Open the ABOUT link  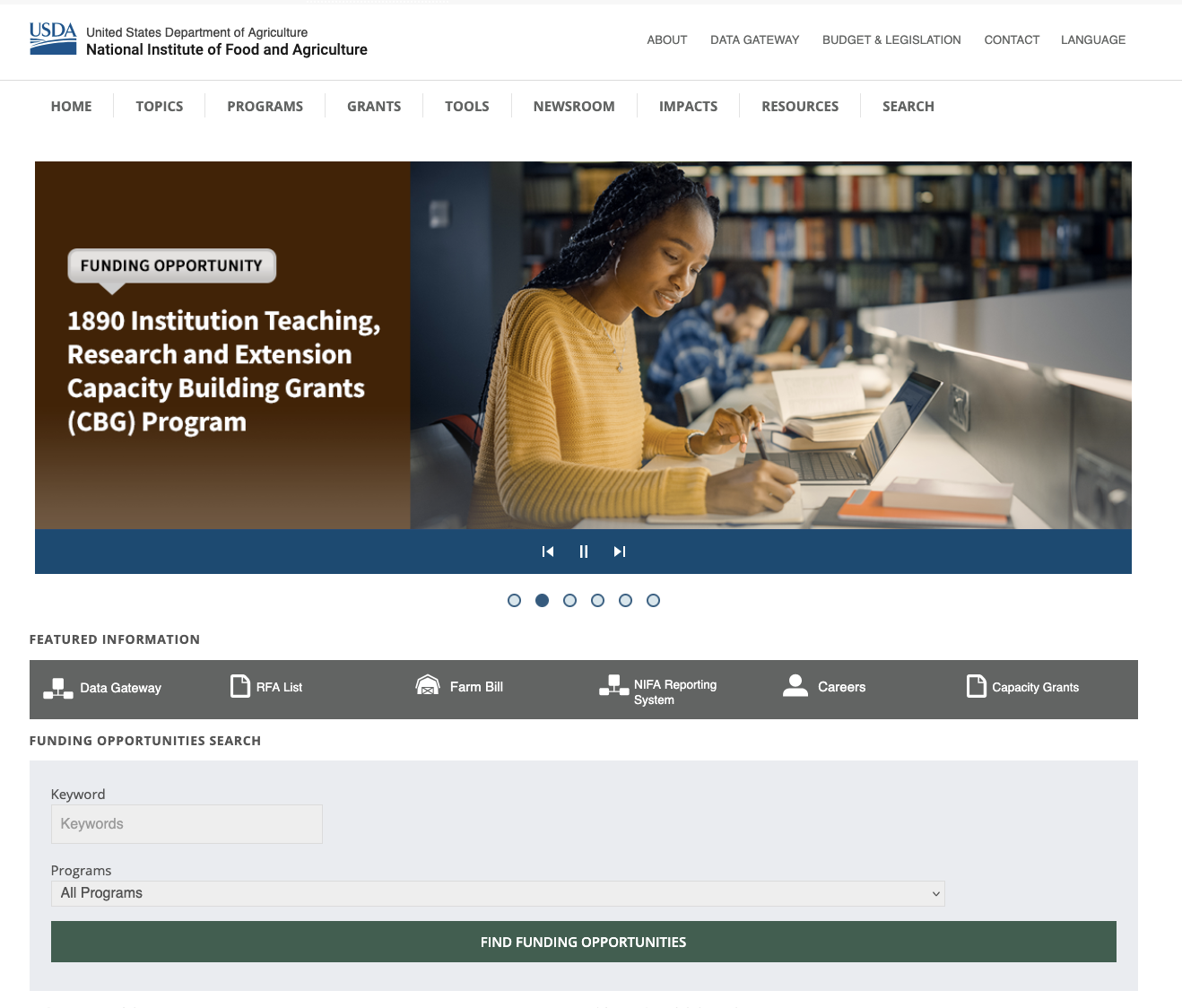pyautogui.click(x=667, y=40)
